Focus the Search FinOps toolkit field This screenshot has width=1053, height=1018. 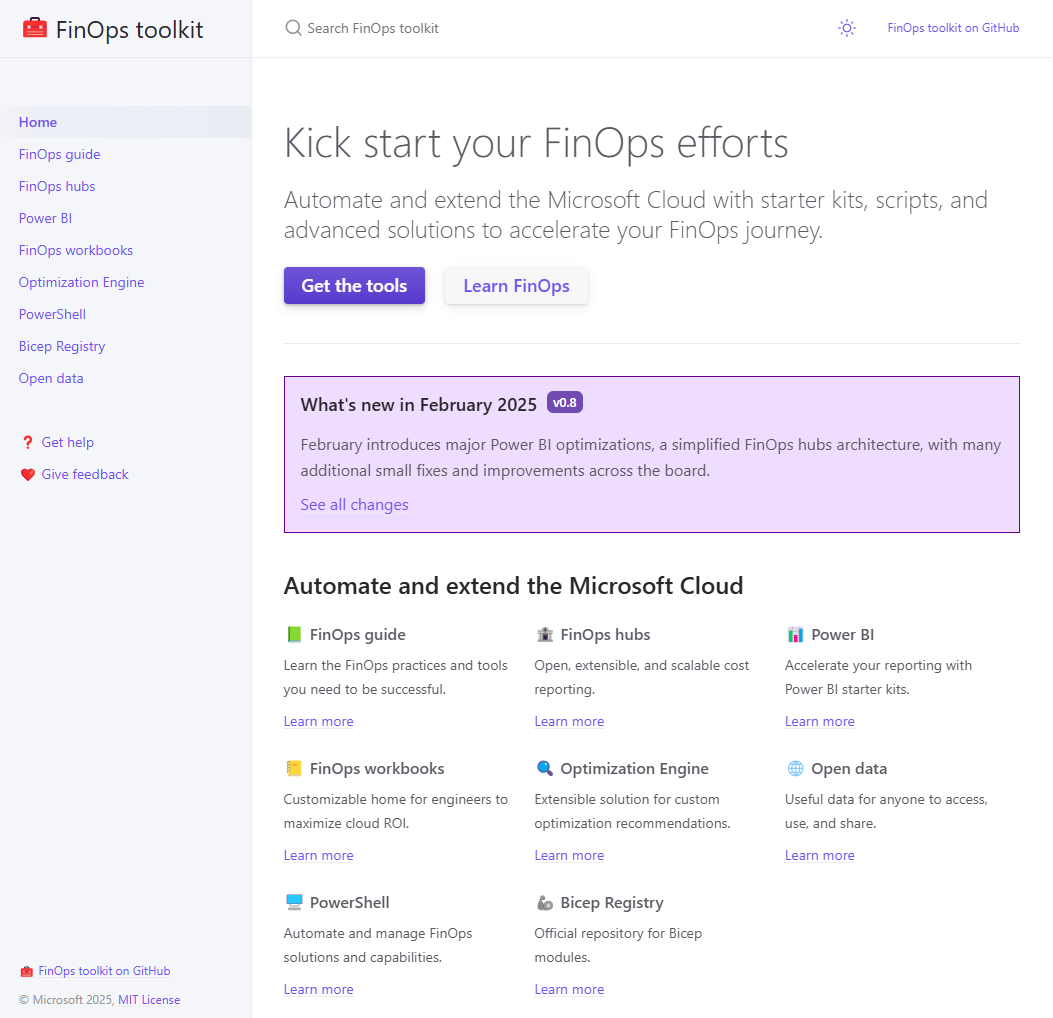click(x=400, y=28)
